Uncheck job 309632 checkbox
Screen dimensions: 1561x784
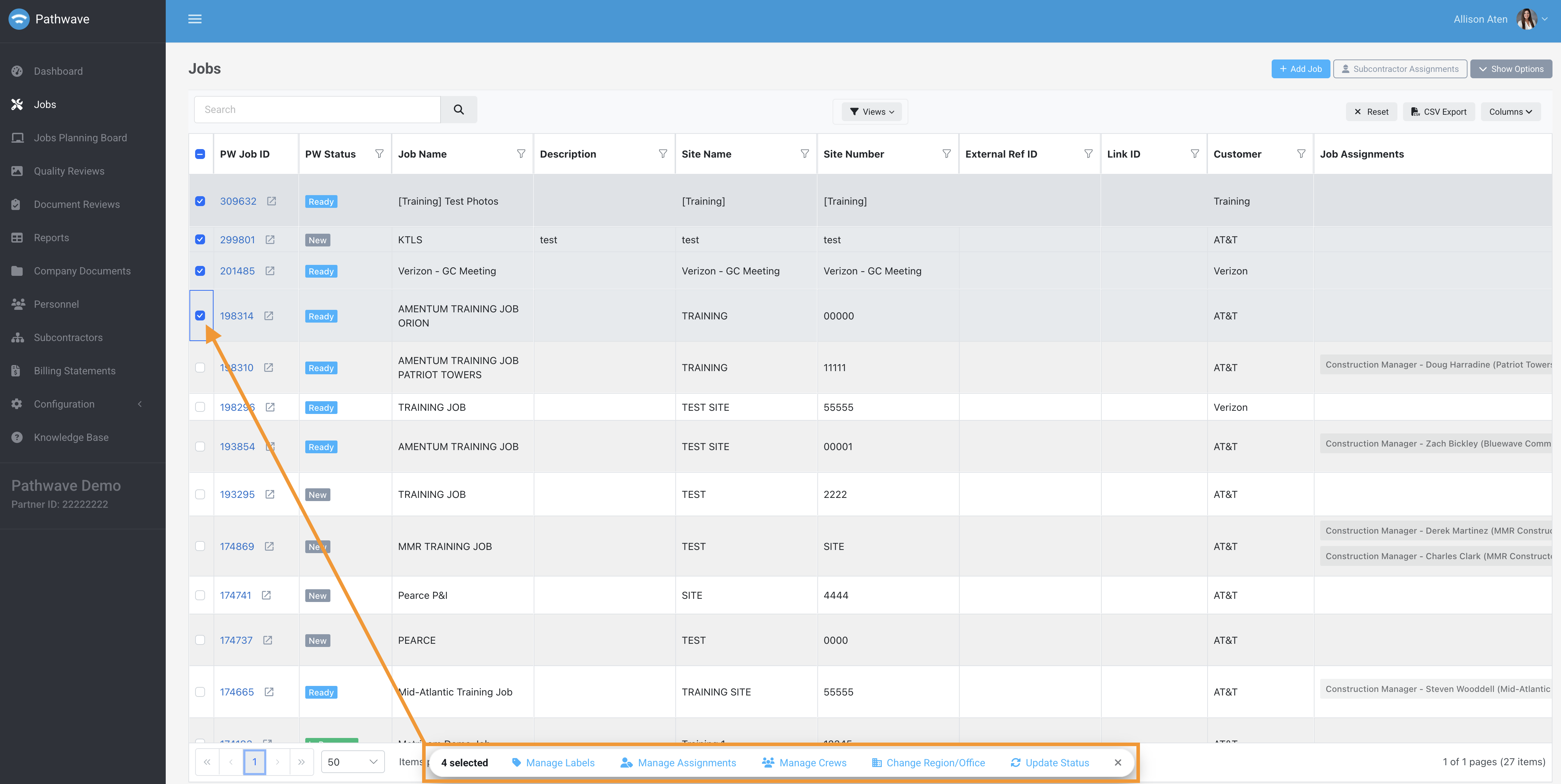[200, 201]
